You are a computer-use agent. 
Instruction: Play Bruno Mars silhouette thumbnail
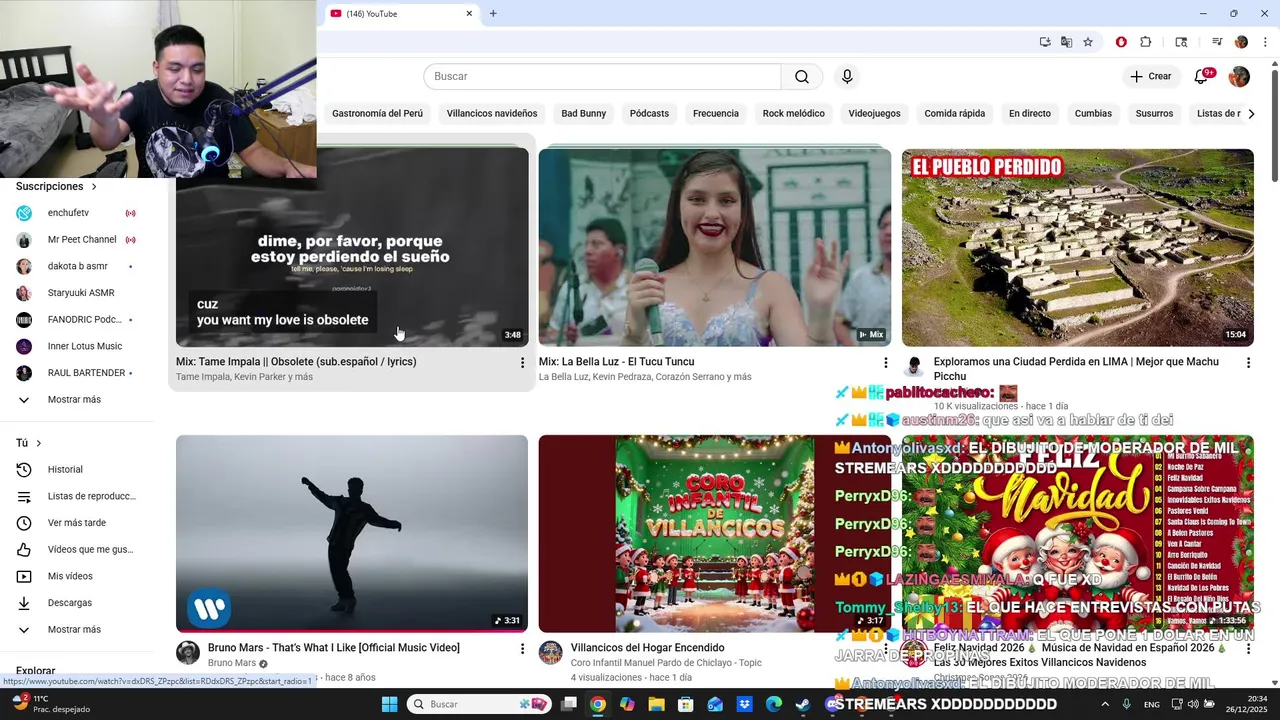pos(352,533)
